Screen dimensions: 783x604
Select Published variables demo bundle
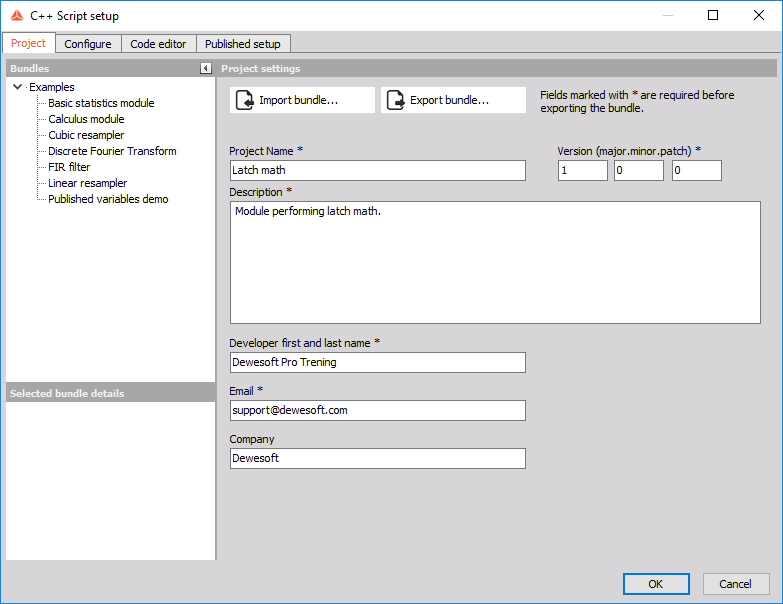pyautogui.click(x=108, y=199)
